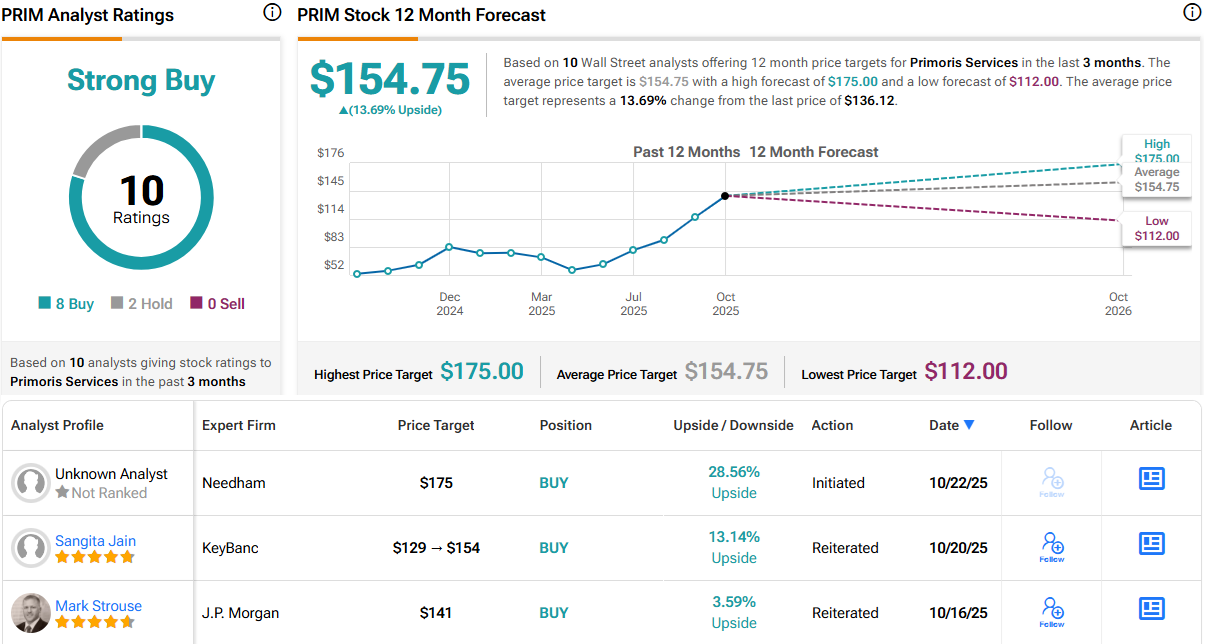Click info icon beside 12 Month Forecast

tap(1191, 13)
